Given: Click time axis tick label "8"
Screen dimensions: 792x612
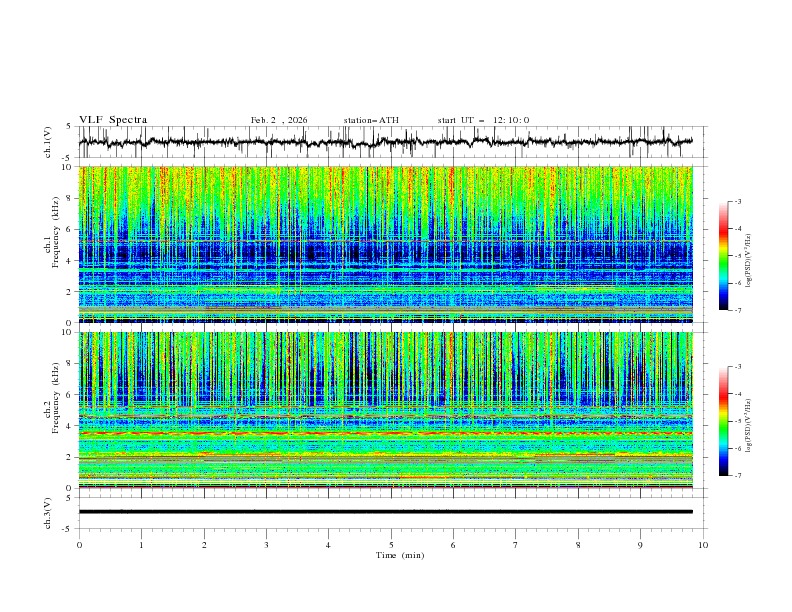Looking at the screenshot, I should click(578, 545).
